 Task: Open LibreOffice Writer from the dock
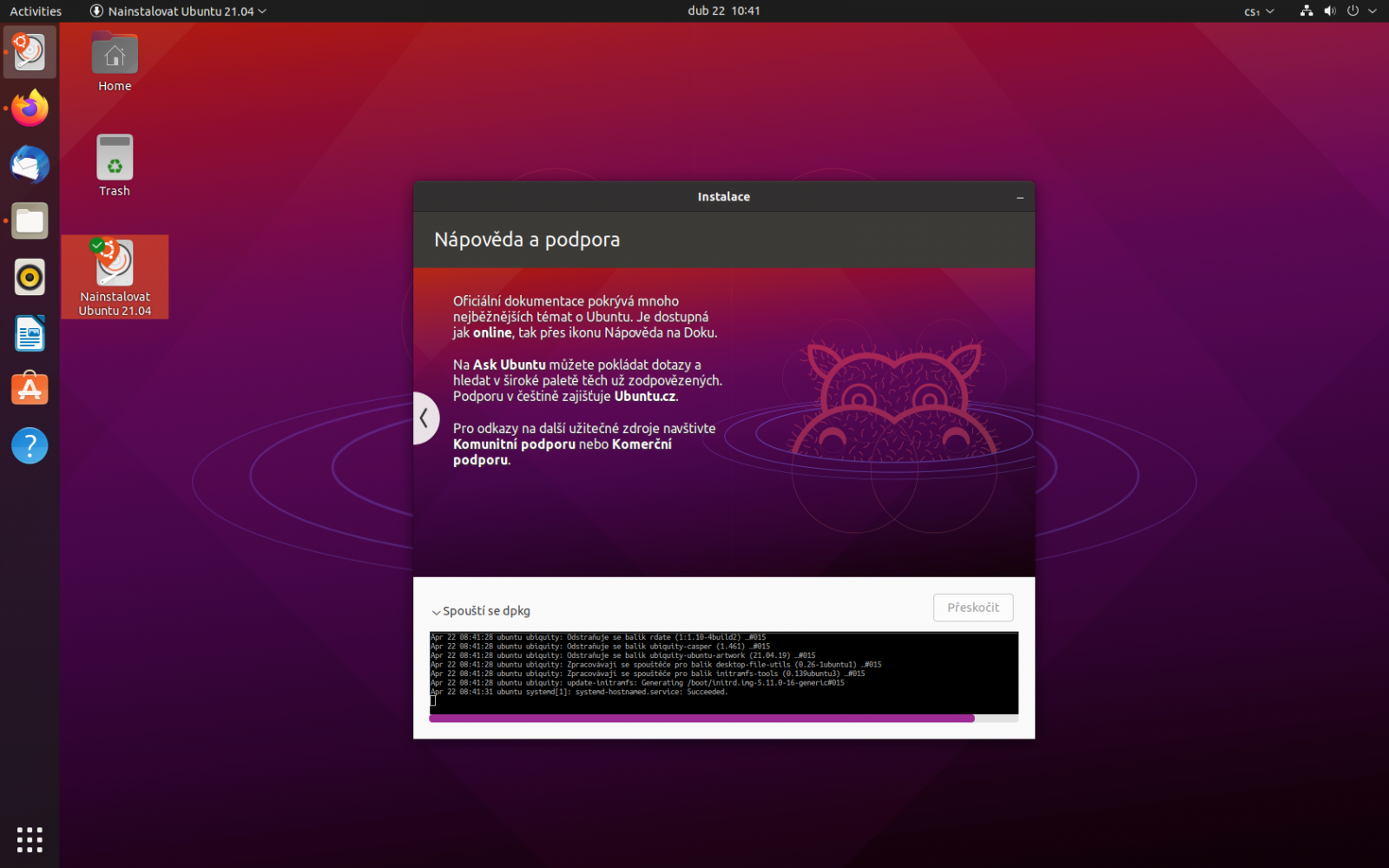click(29, 333)
